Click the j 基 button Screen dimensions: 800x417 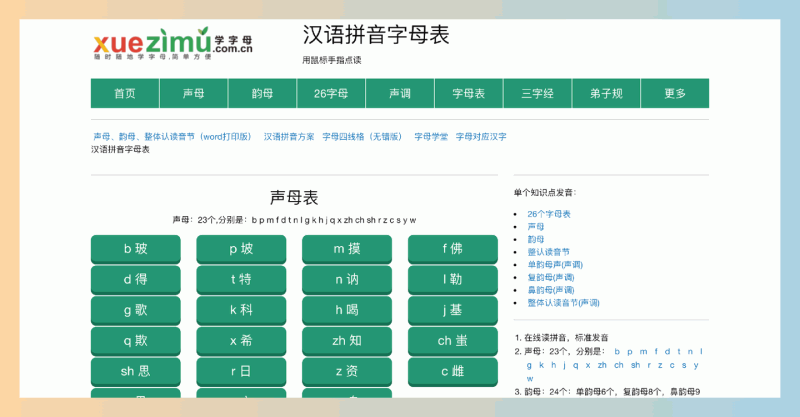tap(453, 310)
